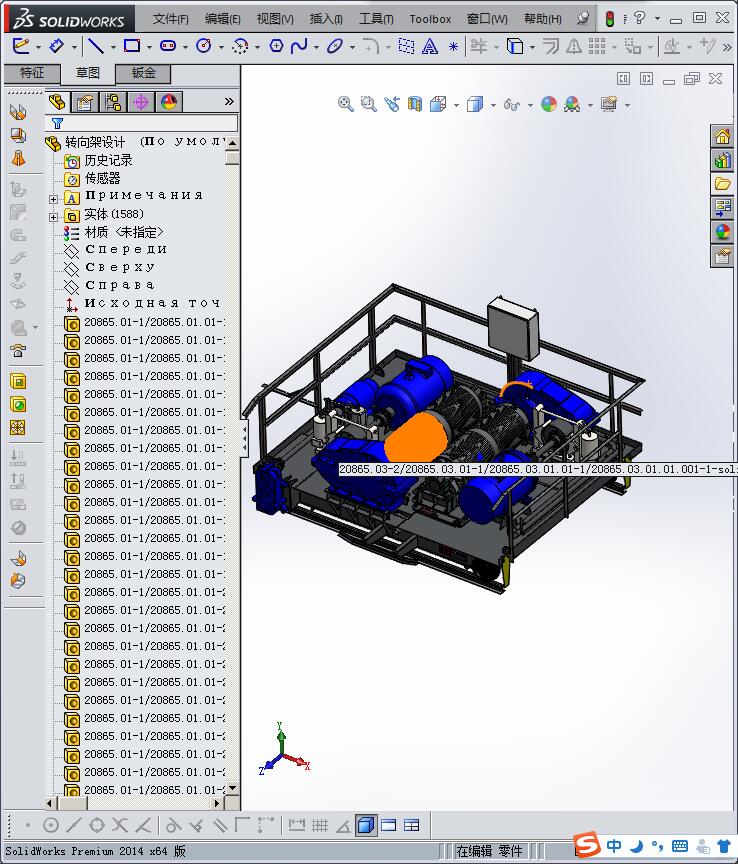
Task: Open the SolidWorks Resources task pane tab
Action: pos(723,136)
